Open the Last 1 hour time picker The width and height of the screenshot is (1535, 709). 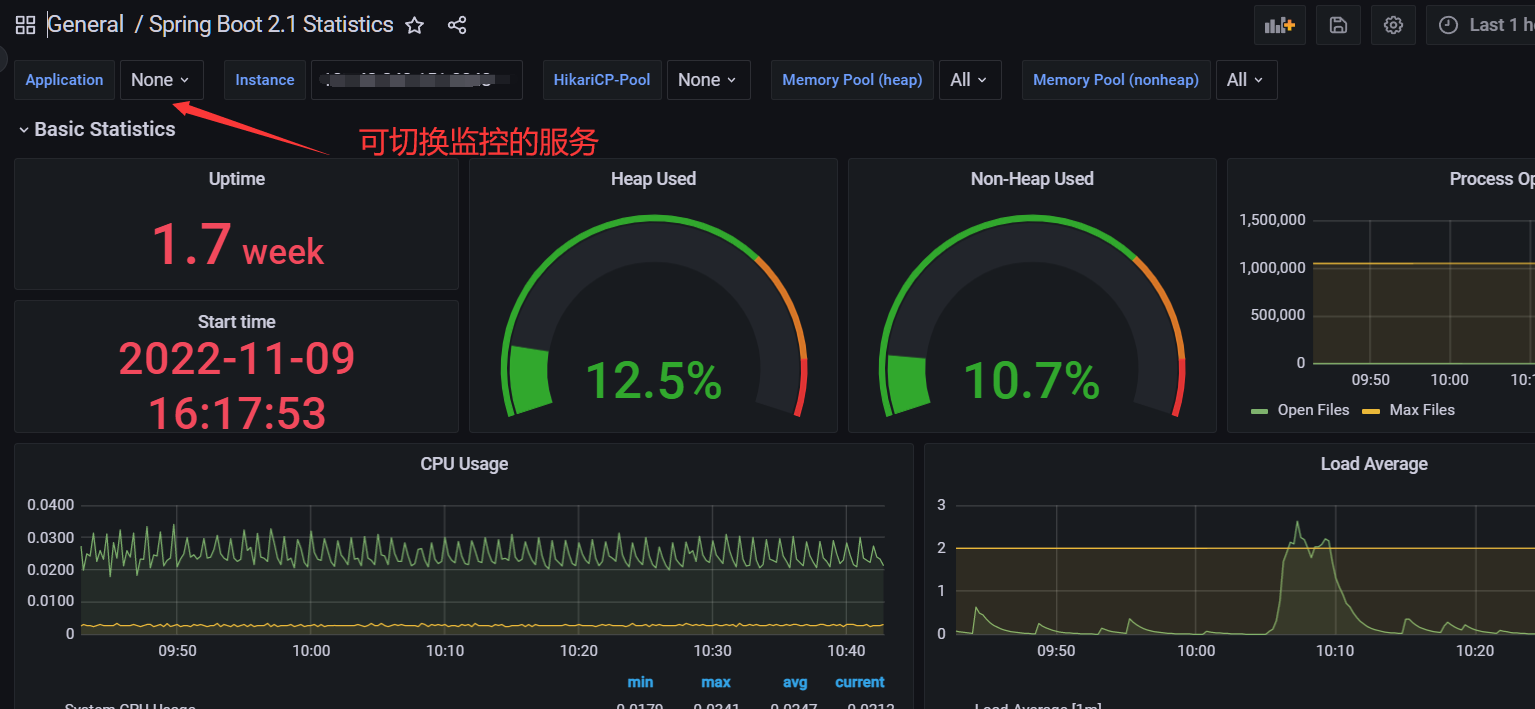pyautogui.click(x=1481, y=25)
